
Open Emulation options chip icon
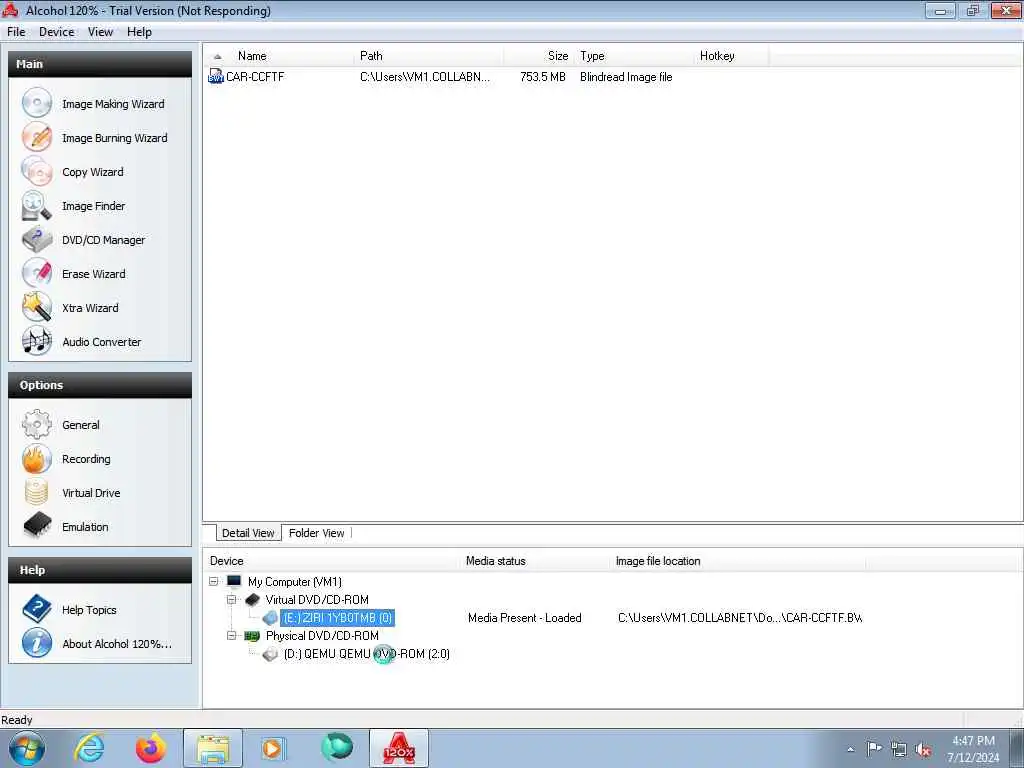tap(37, 525)
